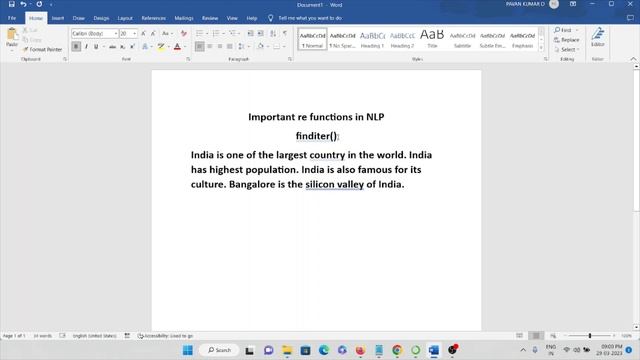This screenshot has height=360, width=640.
Task: Open the Editor pane
Action: (x=598, y=37)
